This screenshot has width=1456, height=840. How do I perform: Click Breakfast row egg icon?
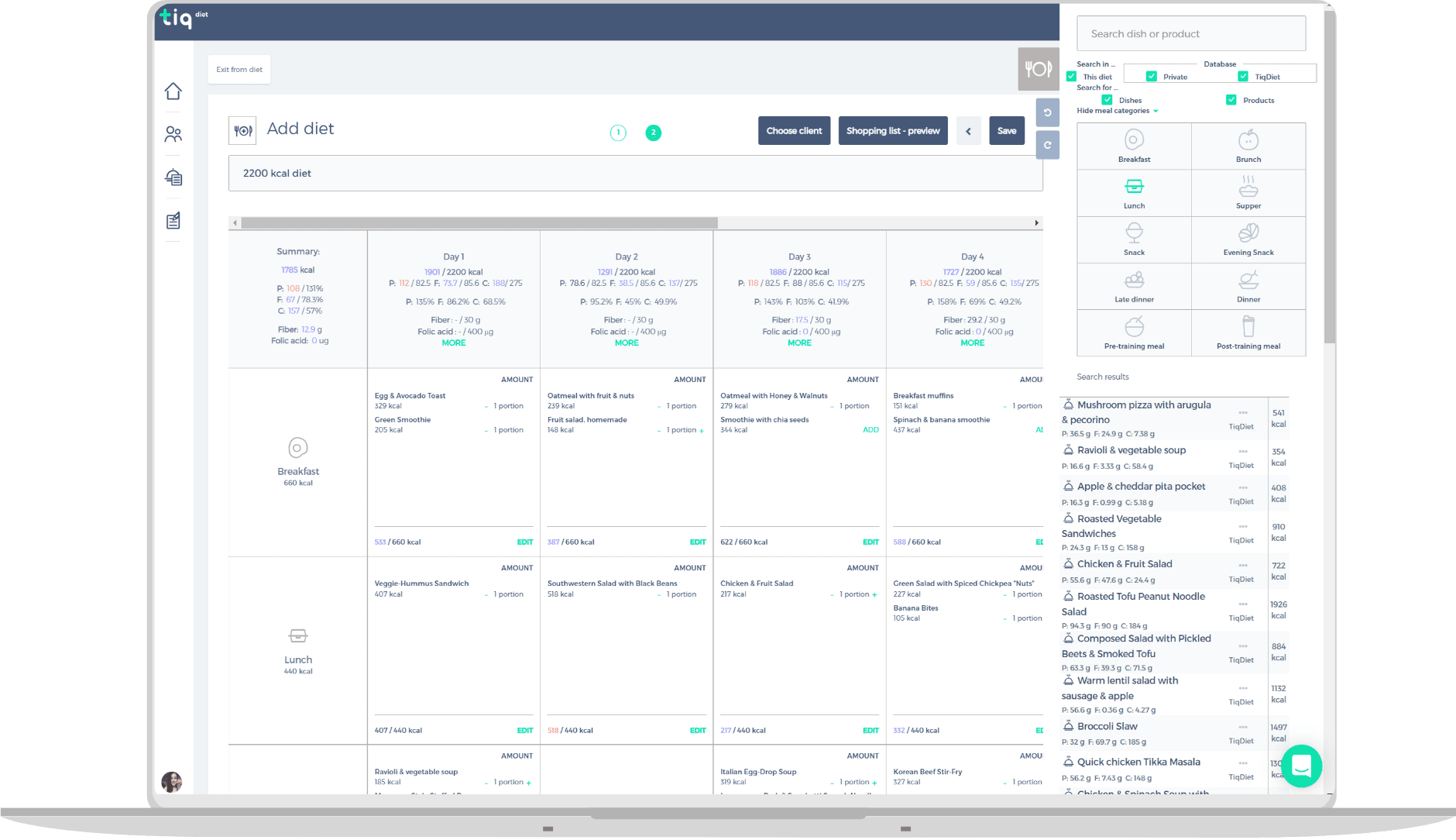point(298,448)
